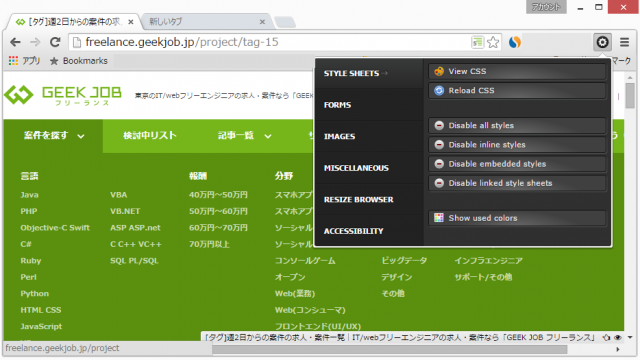
Task: Open the Chrome hamburger menu
Action: pos(624,42)
